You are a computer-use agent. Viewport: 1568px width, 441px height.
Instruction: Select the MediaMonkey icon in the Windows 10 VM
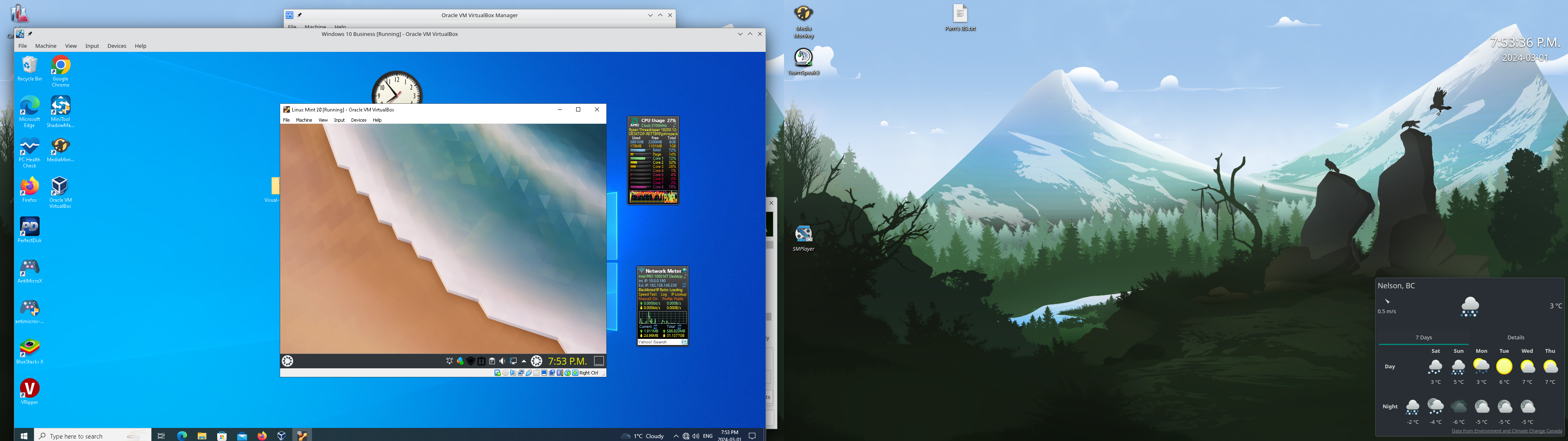click(x=60, y=150)
